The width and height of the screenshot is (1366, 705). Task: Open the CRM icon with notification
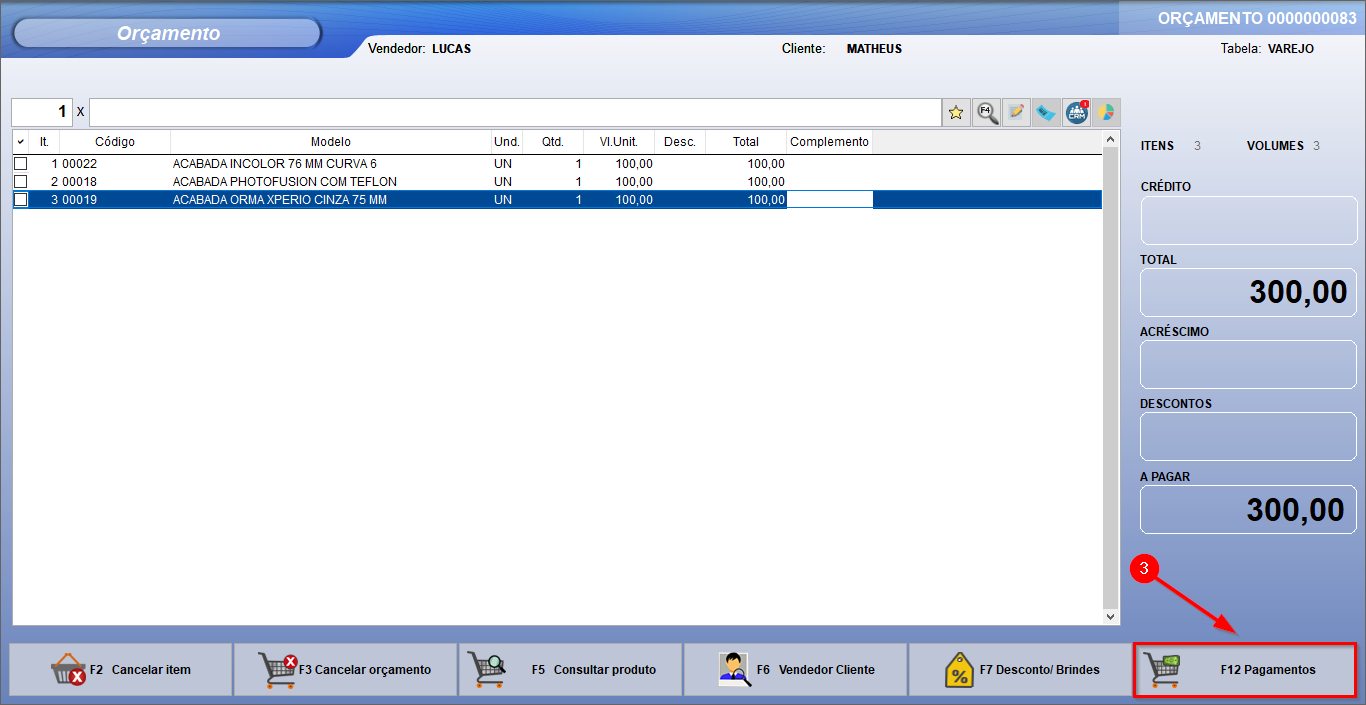(x=1077, y=112)
